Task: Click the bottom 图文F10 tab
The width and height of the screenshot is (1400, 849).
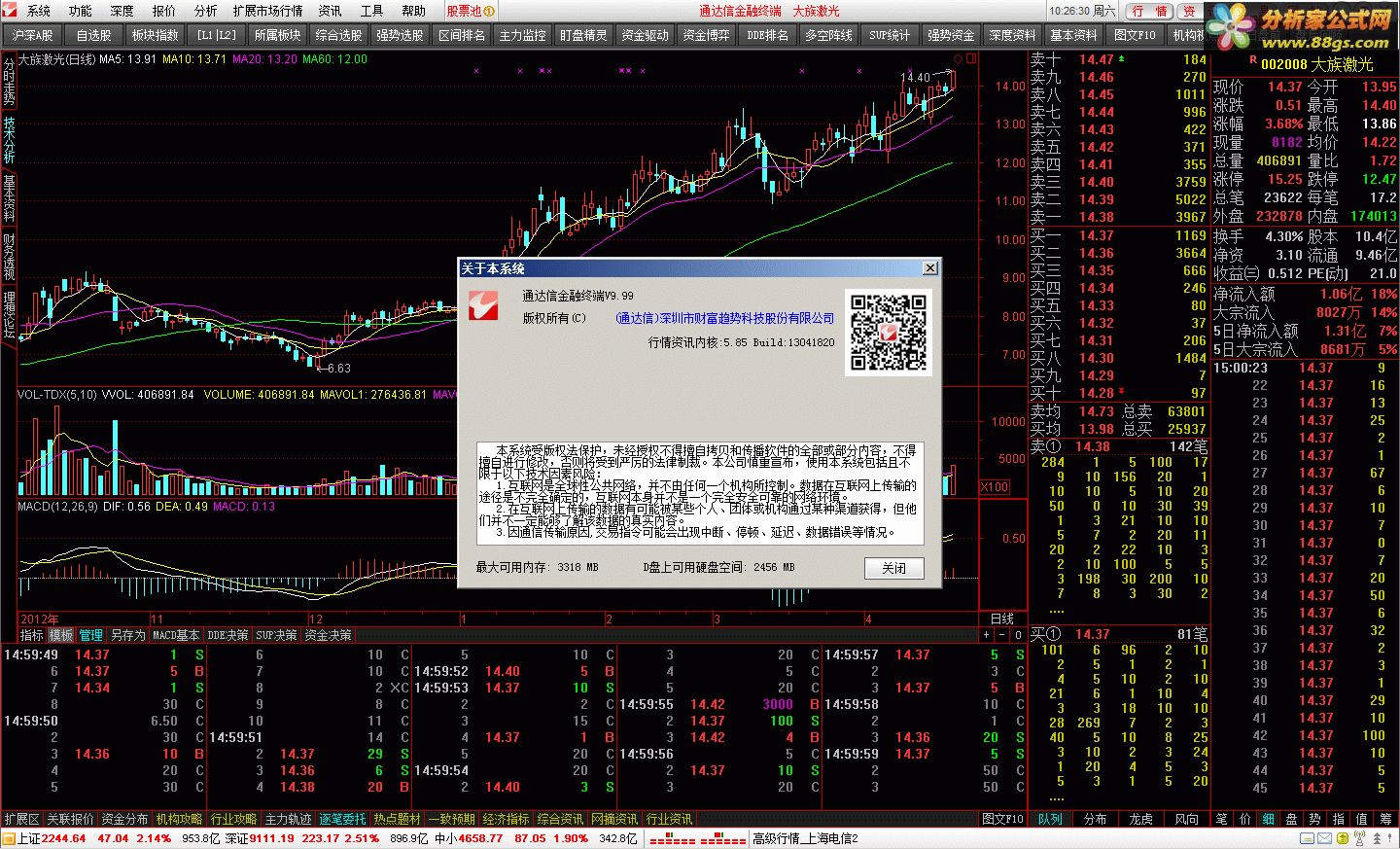Action: tap(1002, 819)
